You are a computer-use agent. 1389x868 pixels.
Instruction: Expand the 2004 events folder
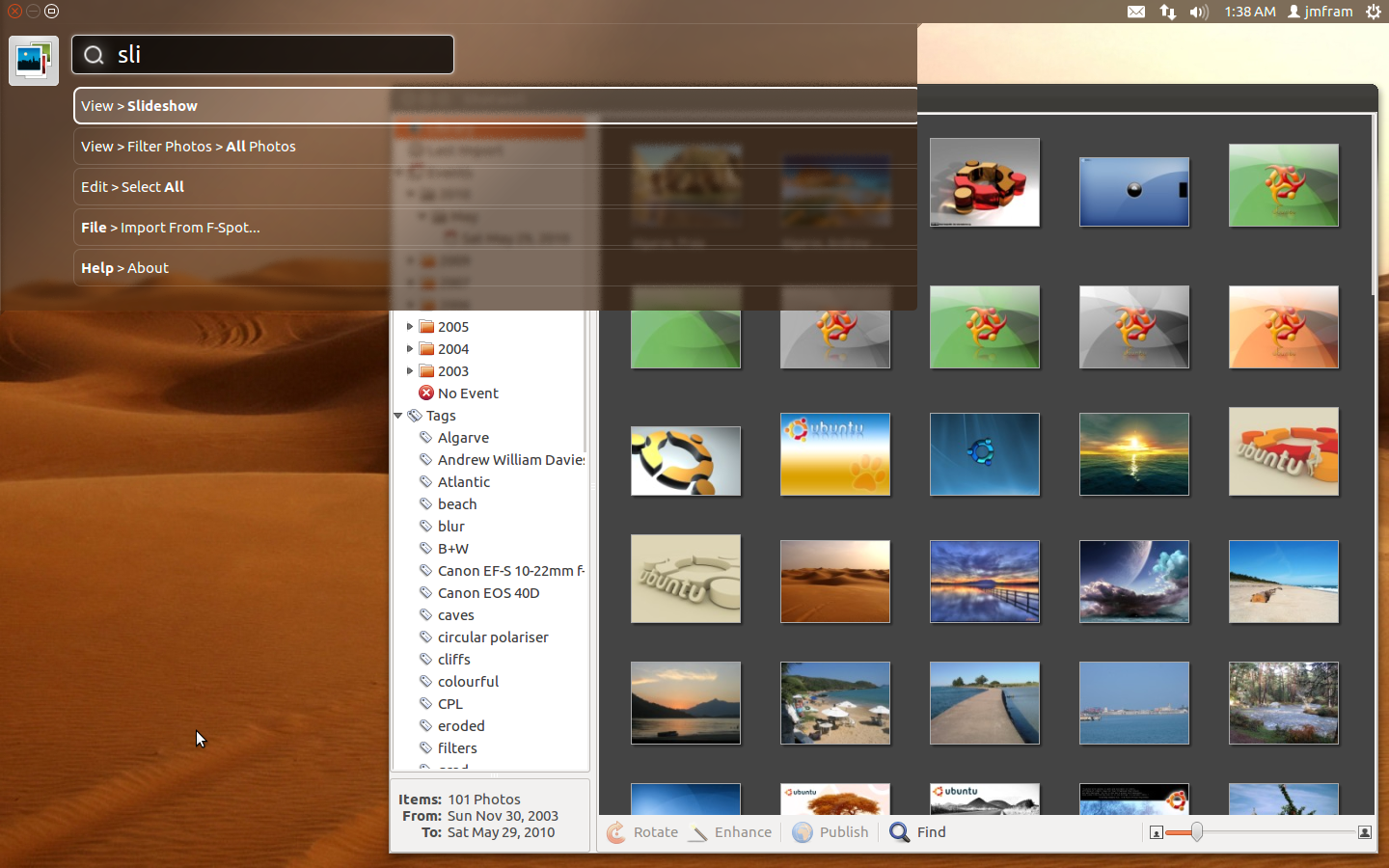[410, 349]
